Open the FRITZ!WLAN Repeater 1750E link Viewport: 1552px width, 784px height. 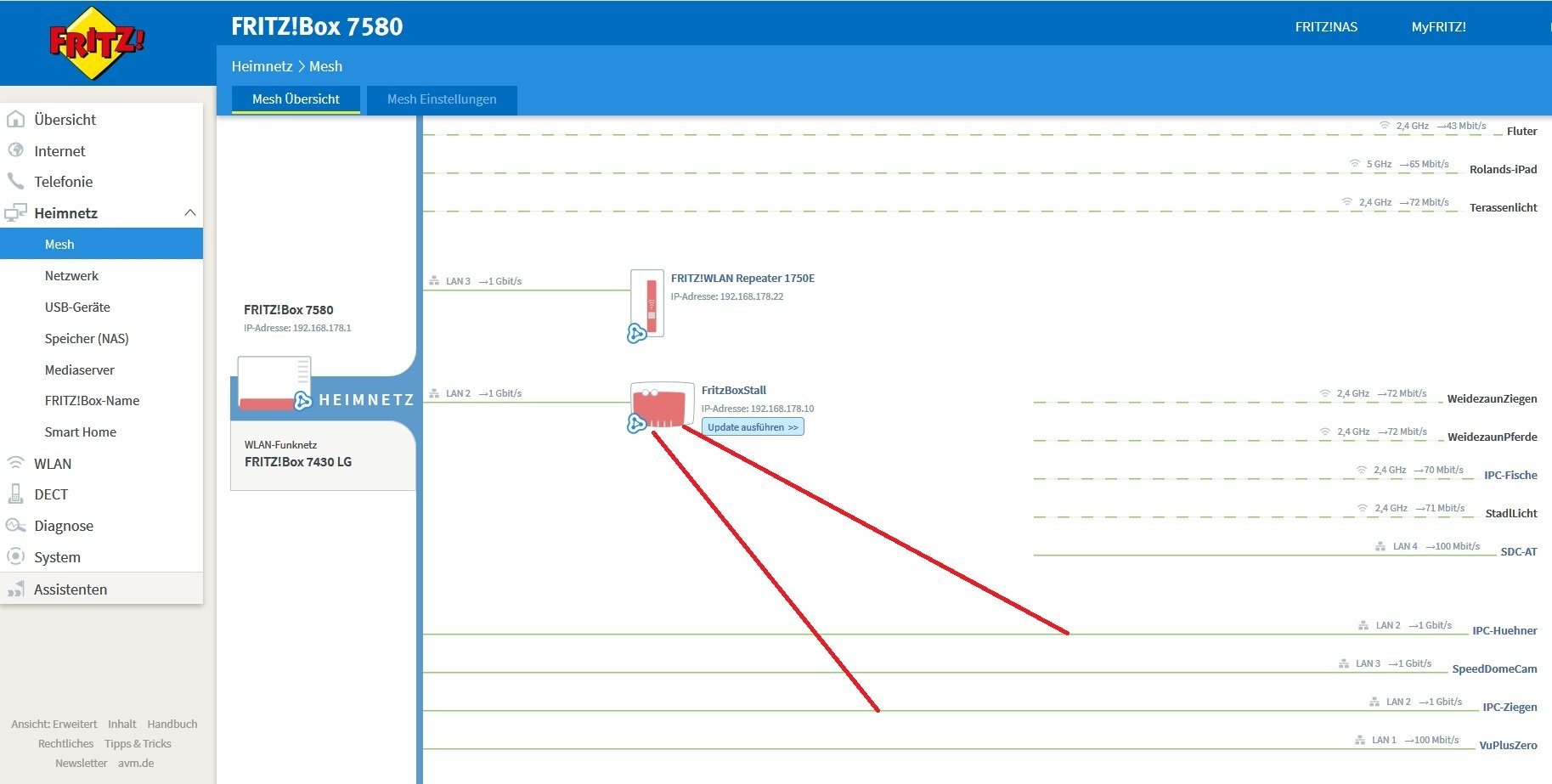point(742,279)
